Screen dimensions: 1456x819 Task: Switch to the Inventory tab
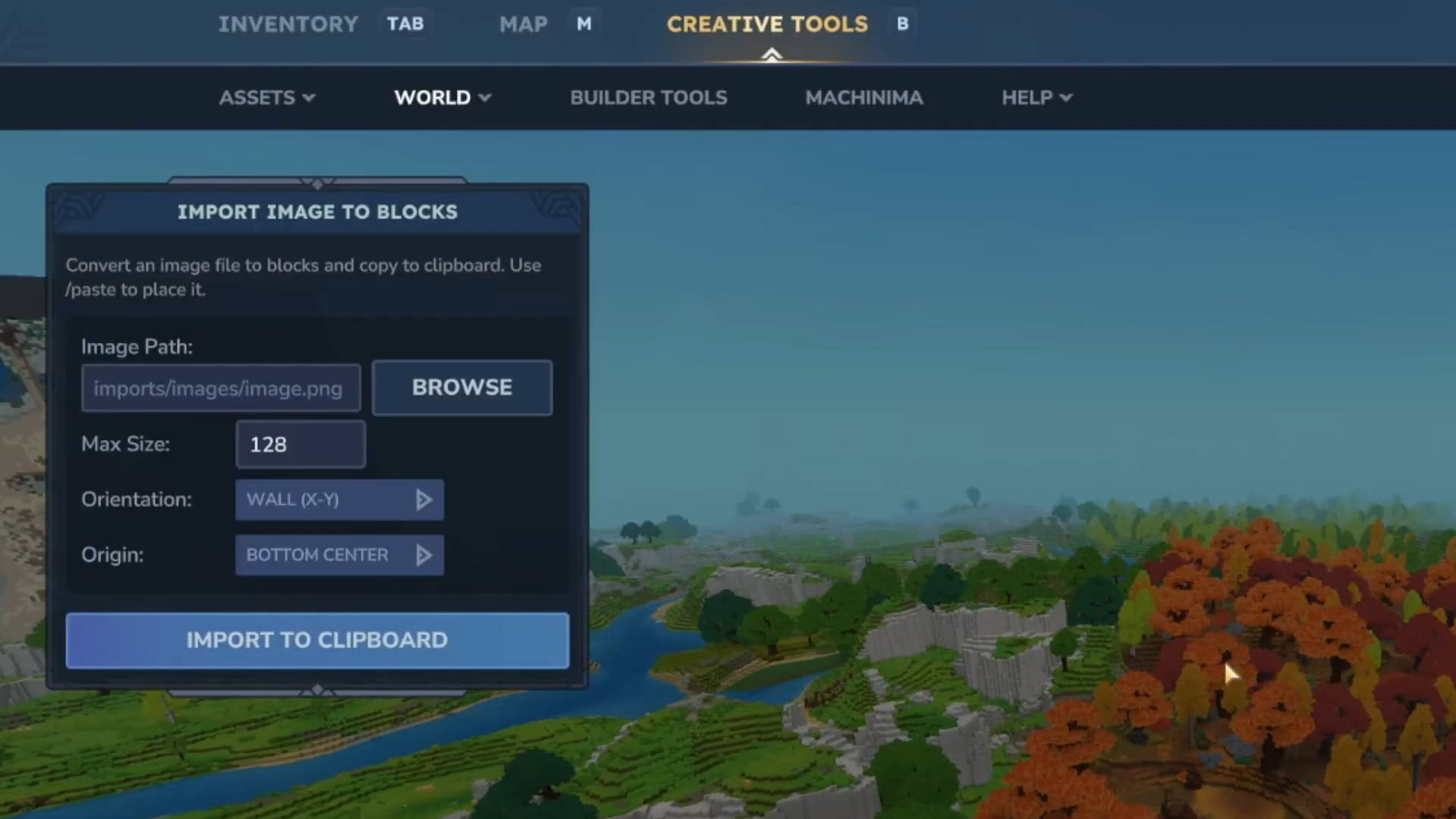288,24
